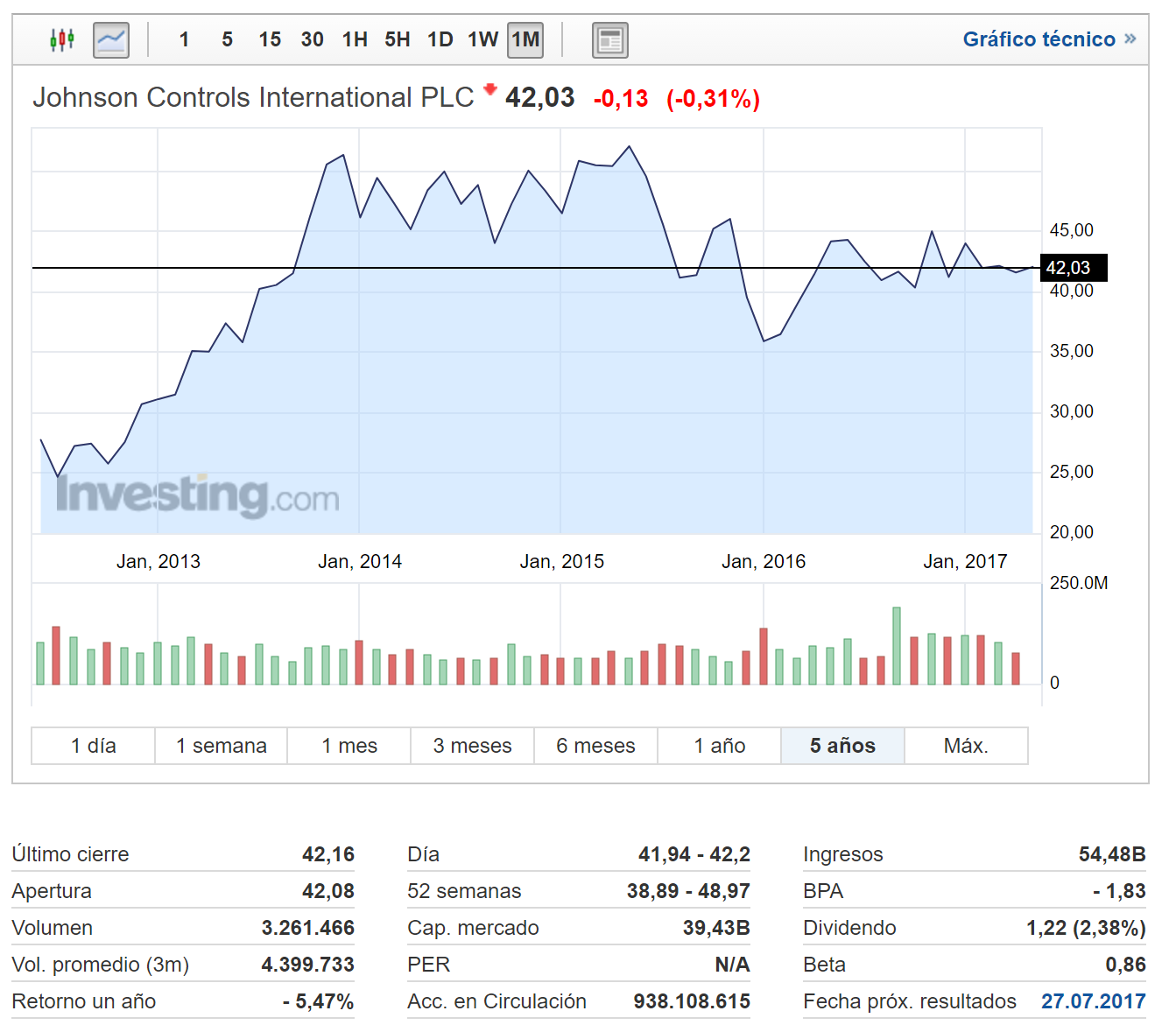
Task: Click the 42,03 current price marker
Action: 1073,268
